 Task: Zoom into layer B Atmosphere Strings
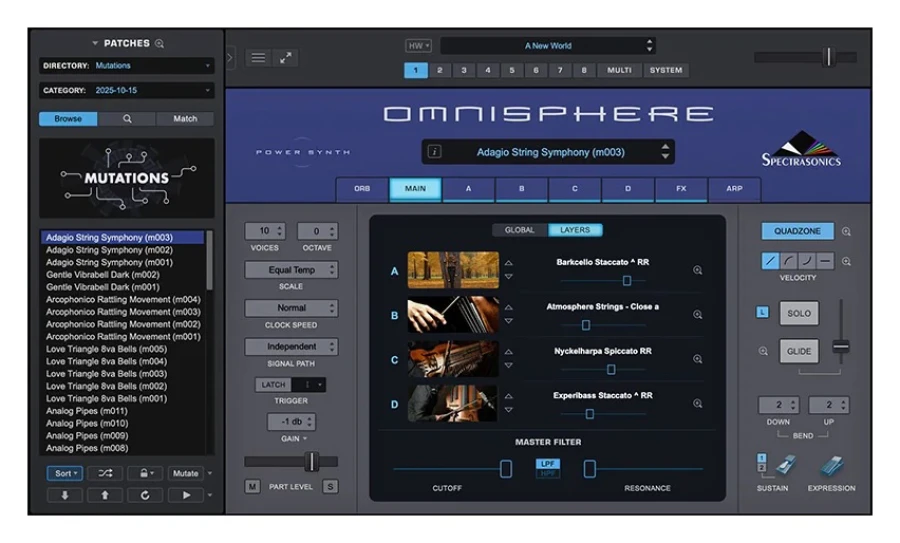[697, 315]
